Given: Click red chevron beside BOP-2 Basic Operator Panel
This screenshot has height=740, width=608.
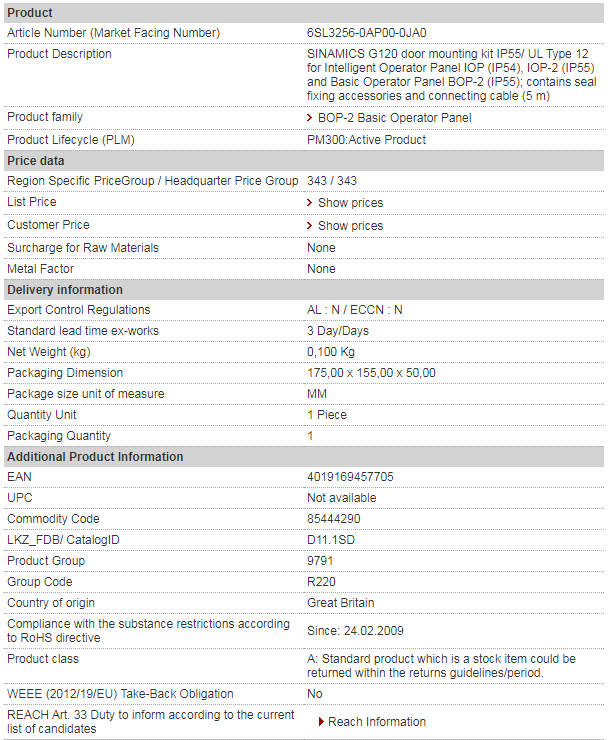Looking at the screenshot, I should click(x=310, y=118).
